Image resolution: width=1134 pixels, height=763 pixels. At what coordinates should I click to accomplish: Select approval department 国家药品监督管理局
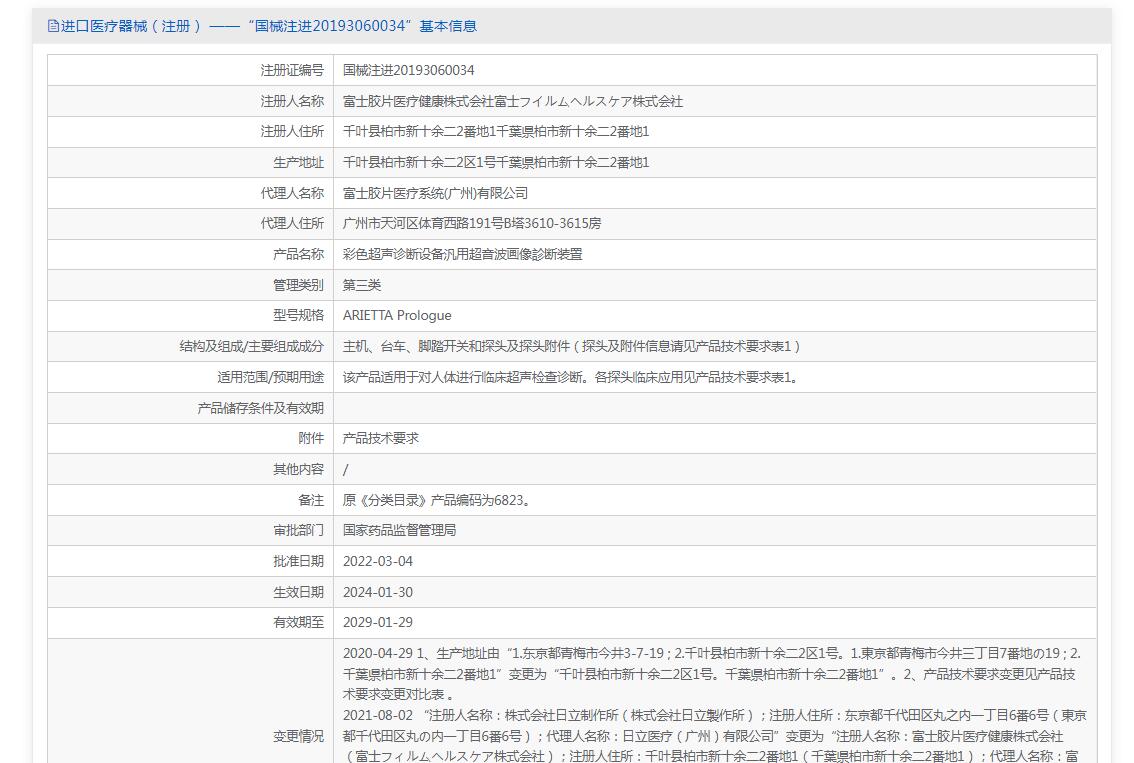pyautogui.click(x=399, y=530)
